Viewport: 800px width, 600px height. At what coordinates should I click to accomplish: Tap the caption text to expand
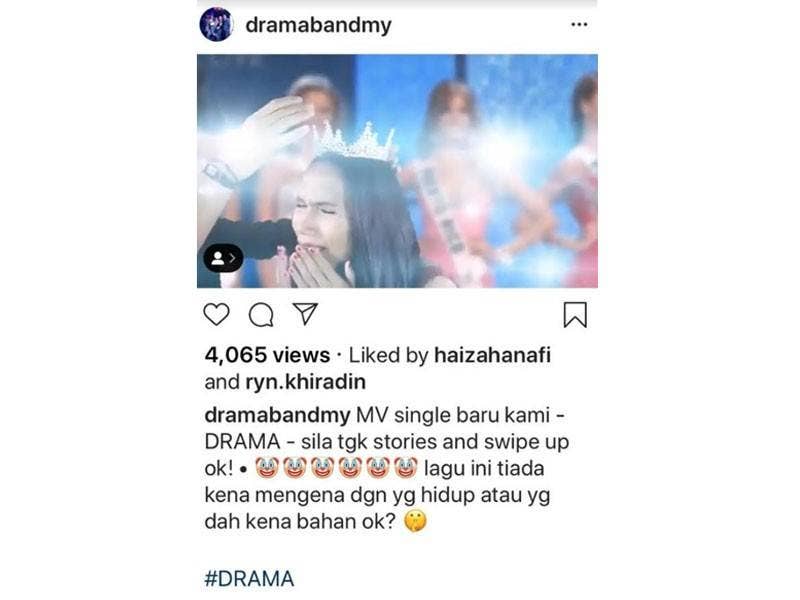[x=386, y=468]
